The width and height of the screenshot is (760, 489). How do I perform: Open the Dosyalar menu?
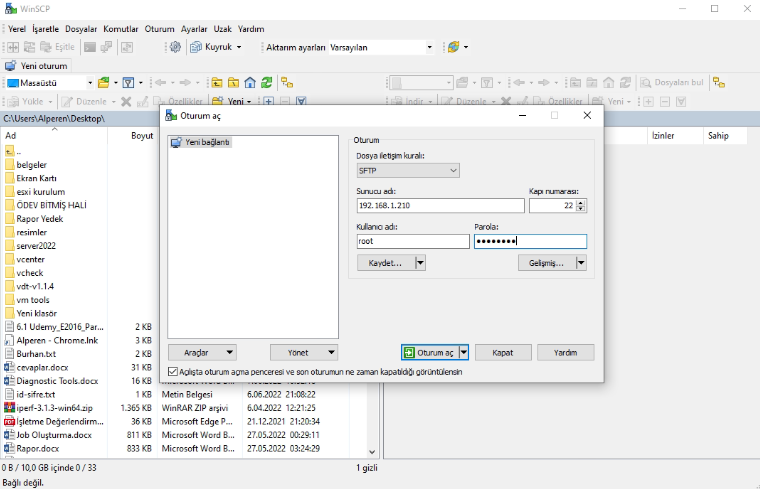click(x=81, y=29)
